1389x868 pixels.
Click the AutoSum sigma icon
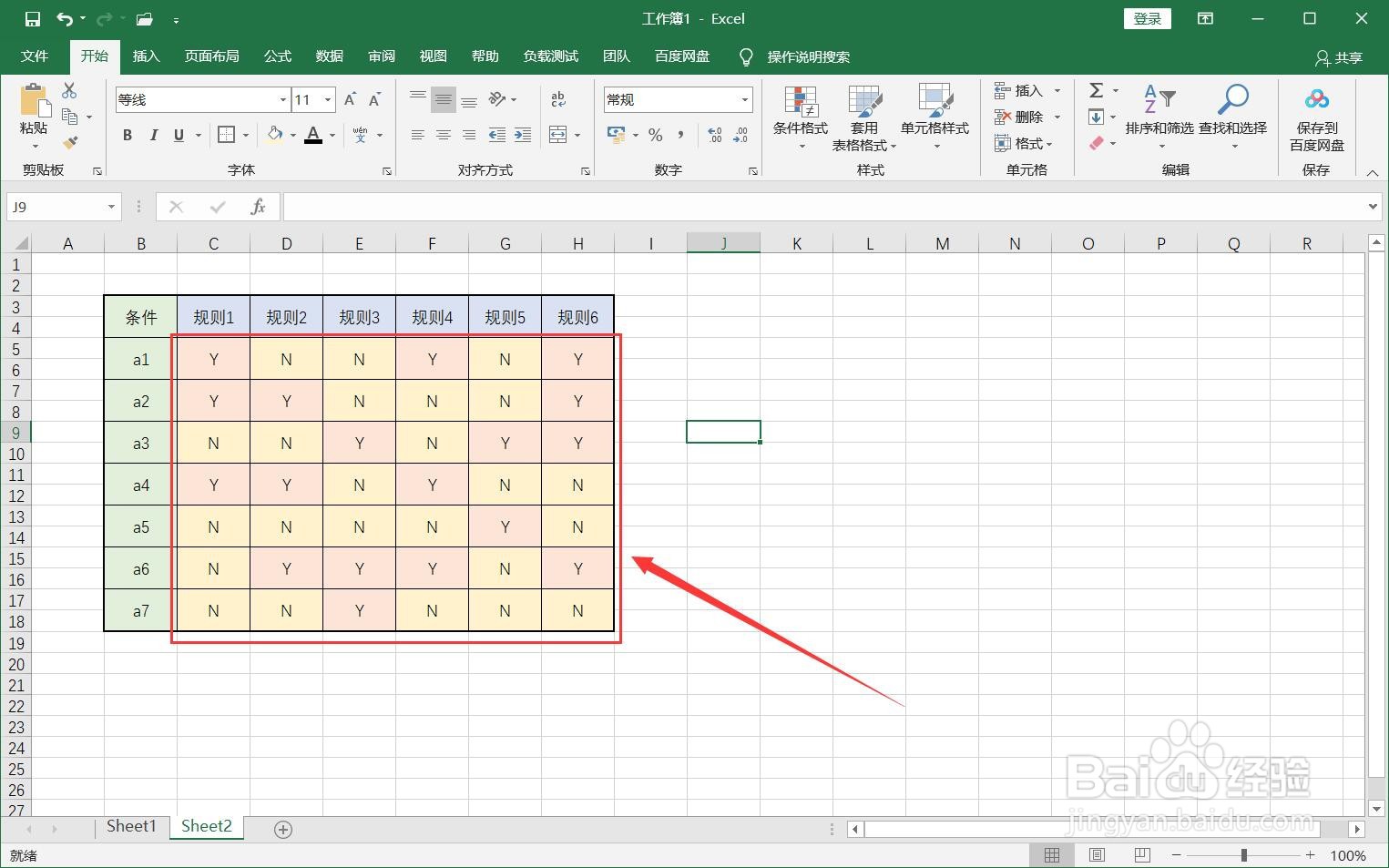(1097, 90)
